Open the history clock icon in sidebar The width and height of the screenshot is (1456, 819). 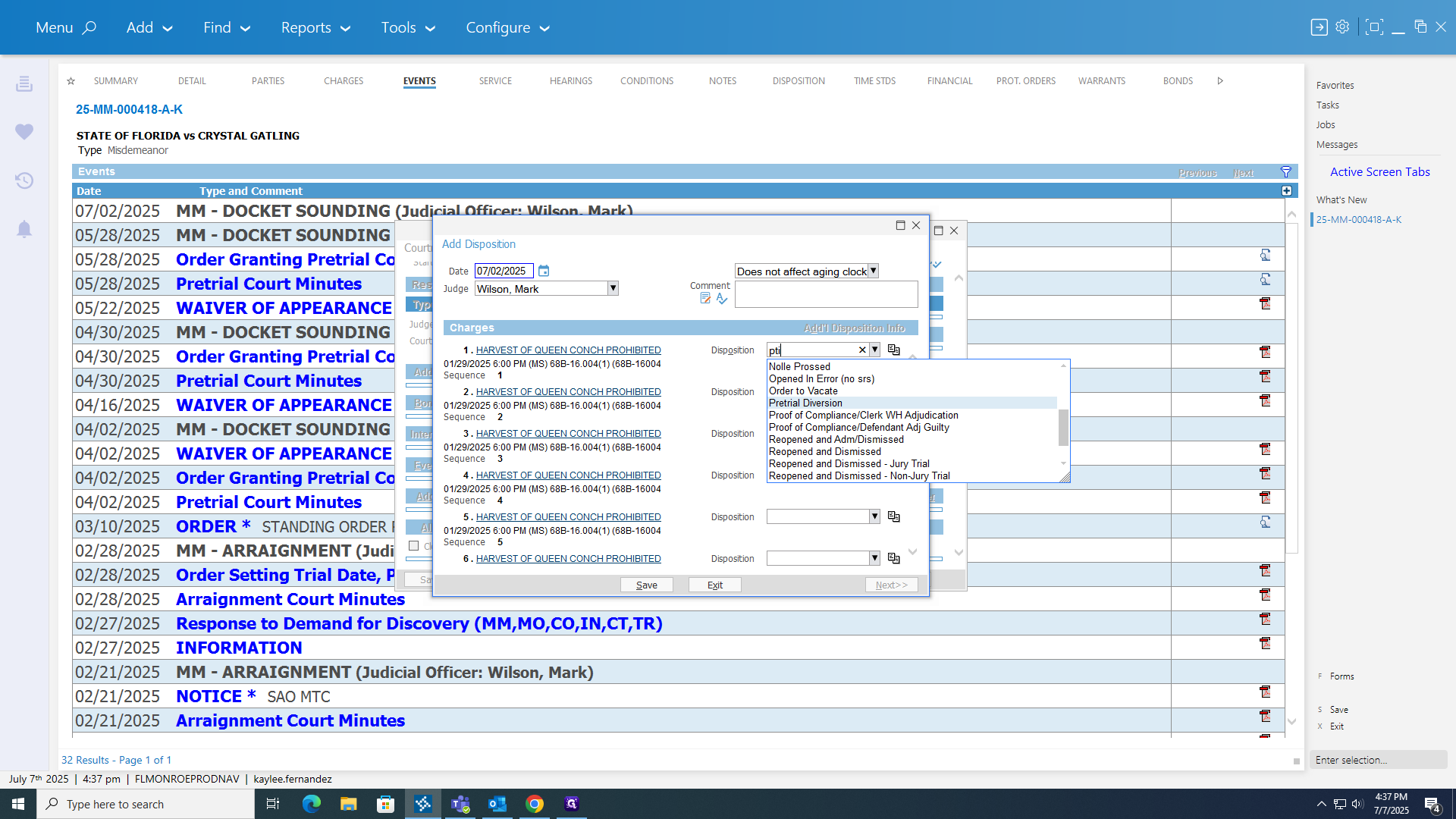pos(24,180)
